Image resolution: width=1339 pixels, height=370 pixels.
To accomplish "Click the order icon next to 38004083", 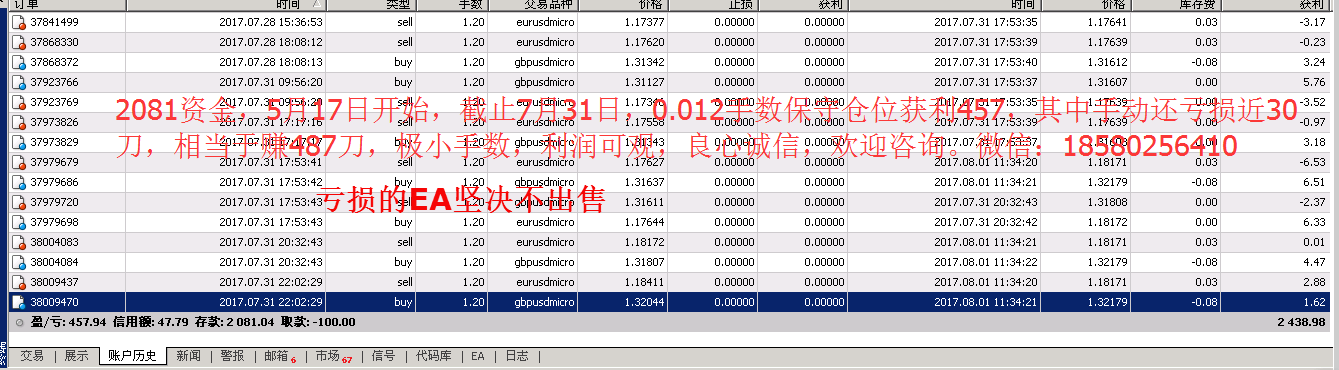I will click(19, 241).
